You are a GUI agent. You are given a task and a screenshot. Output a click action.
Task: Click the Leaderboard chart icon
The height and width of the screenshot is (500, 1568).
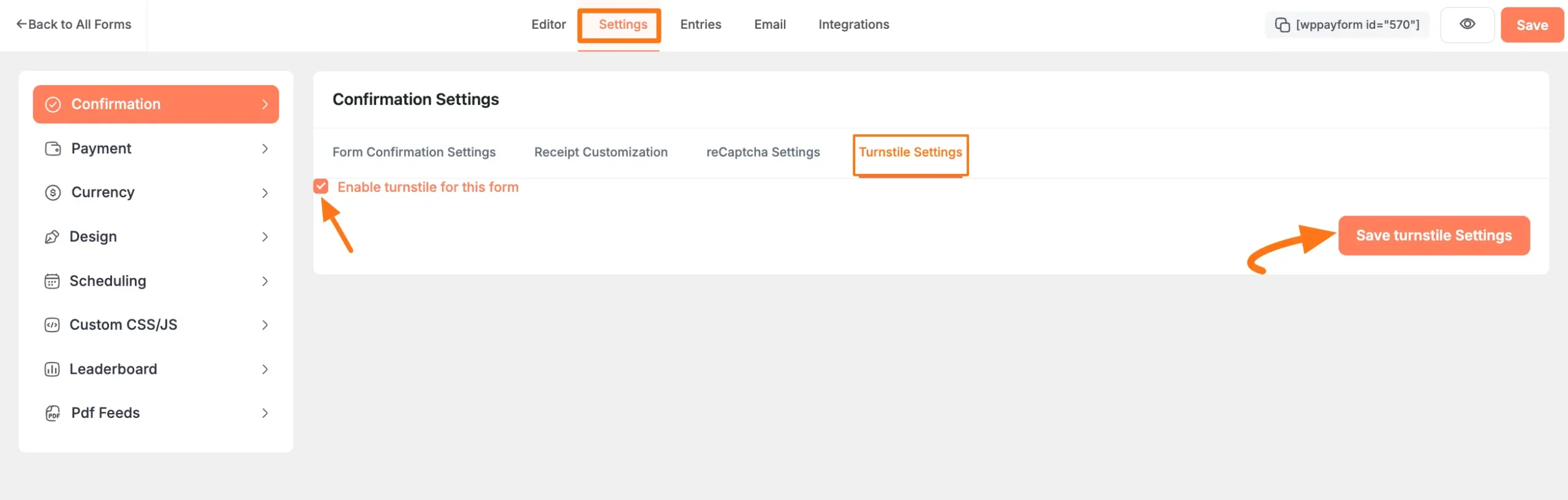[52, 369]
